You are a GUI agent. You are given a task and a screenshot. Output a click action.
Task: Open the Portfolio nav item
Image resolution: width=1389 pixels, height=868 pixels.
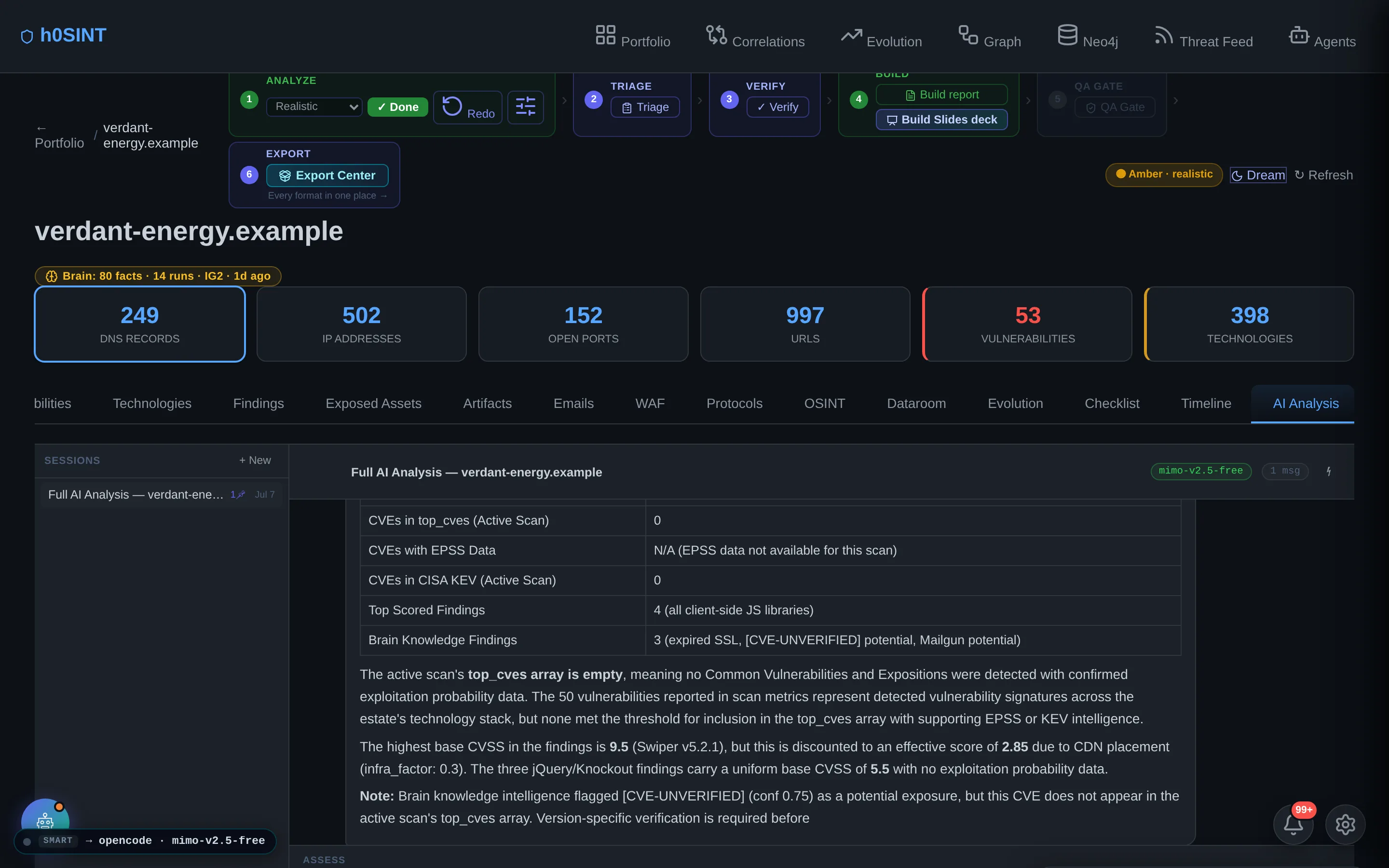click(x=632, y=36)
